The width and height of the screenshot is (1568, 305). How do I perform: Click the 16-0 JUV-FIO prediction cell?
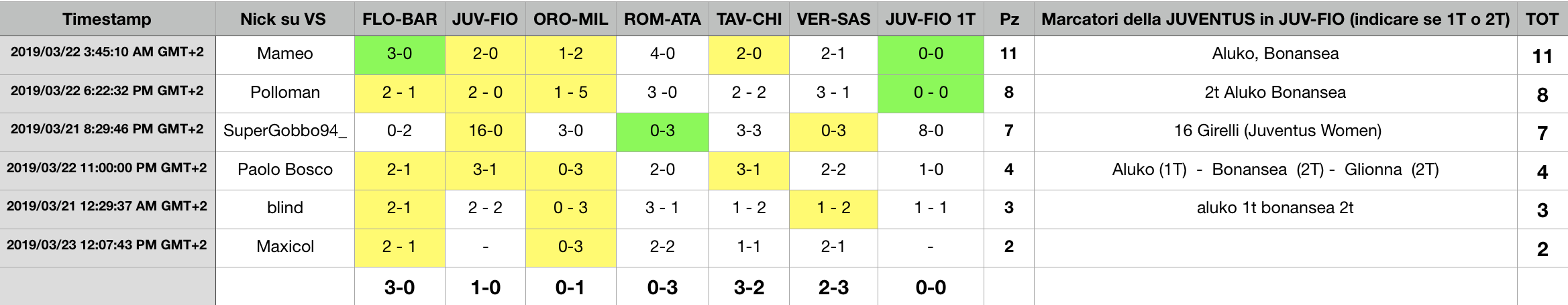[x=485, y=131]
